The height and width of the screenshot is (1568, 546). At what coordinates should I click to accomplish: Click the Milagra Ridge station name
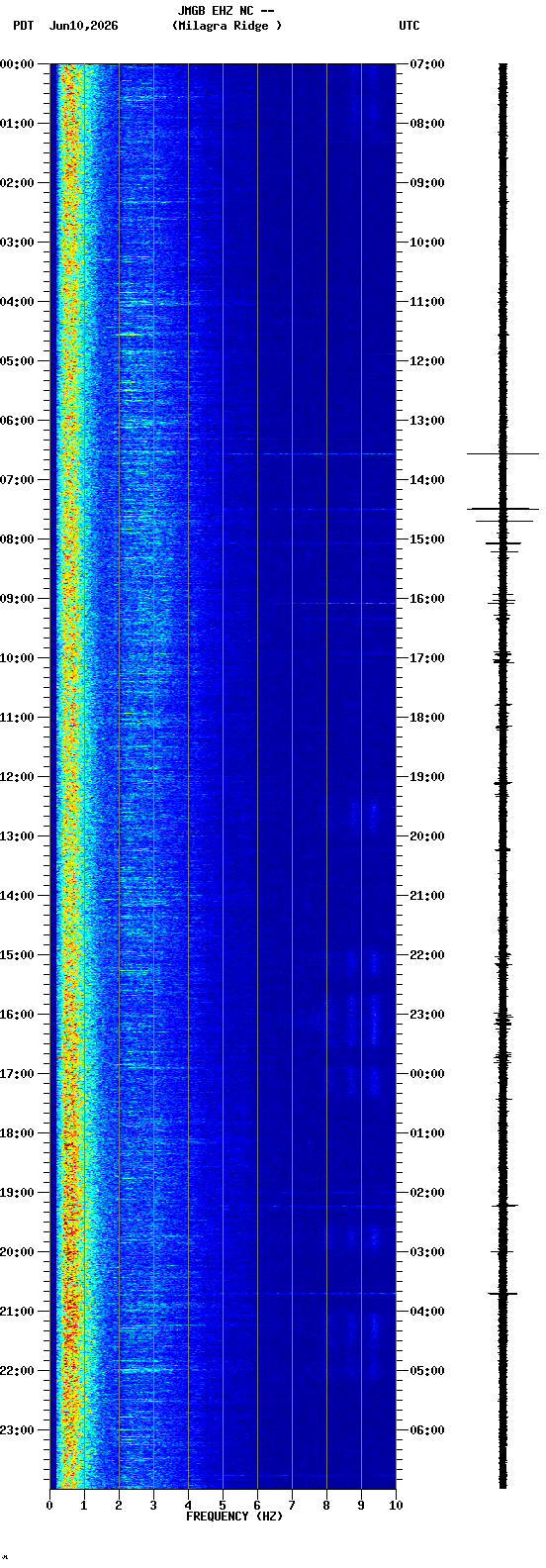(x=227, y=26)
